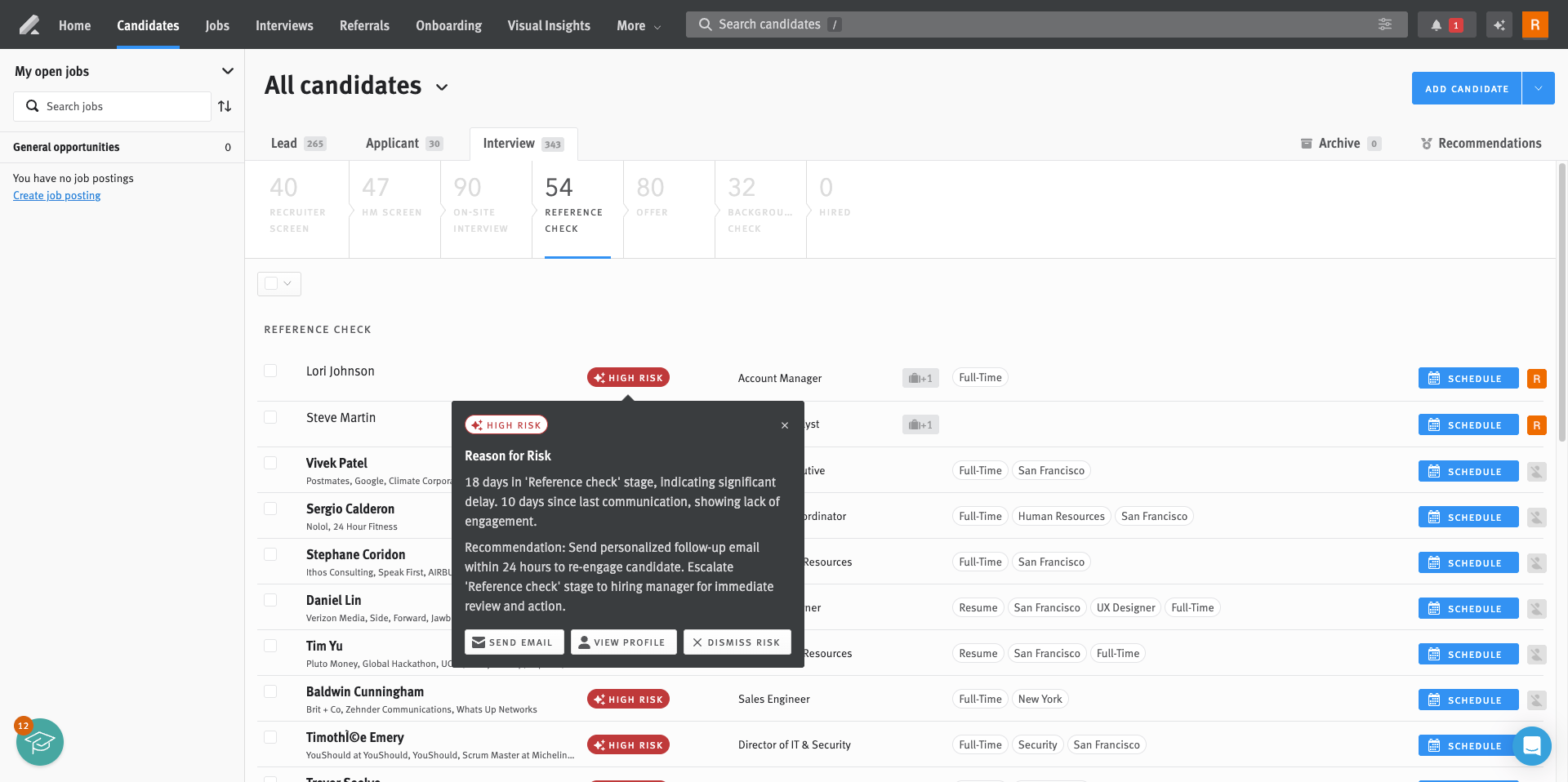Click the sort jobs arrows icon

point(225,106)
